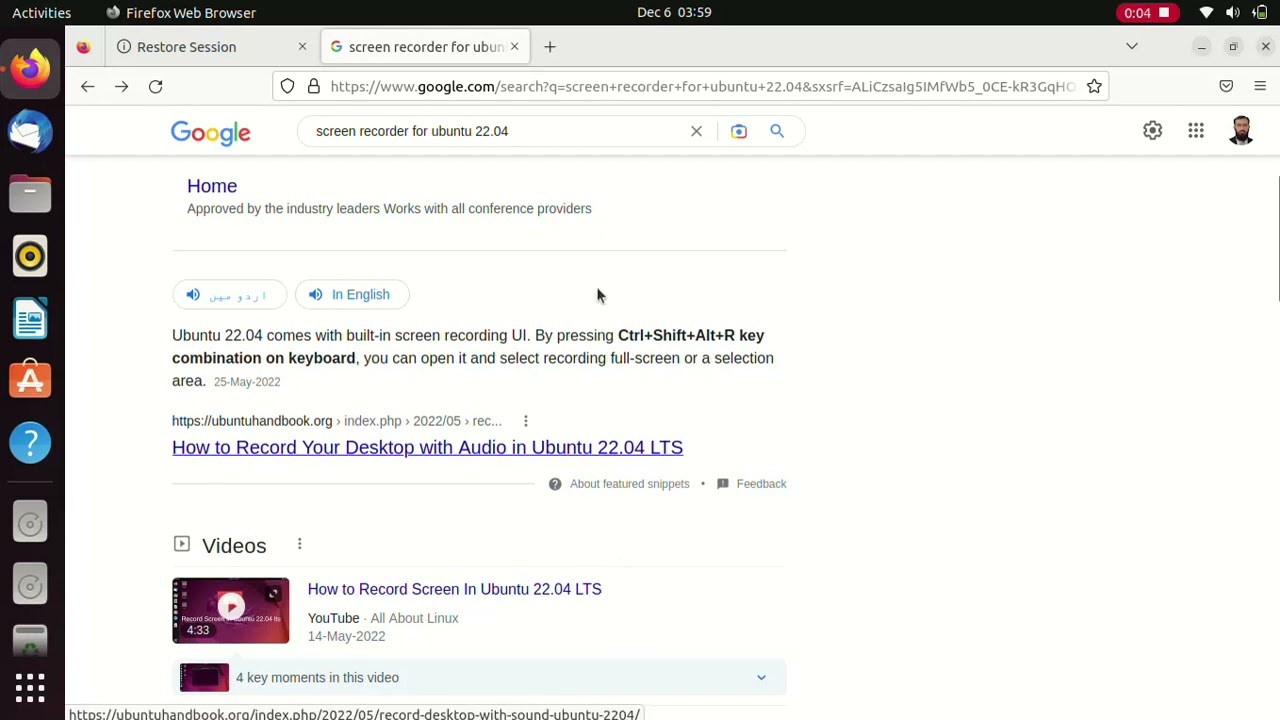Show site security shield information

(287, 87)
